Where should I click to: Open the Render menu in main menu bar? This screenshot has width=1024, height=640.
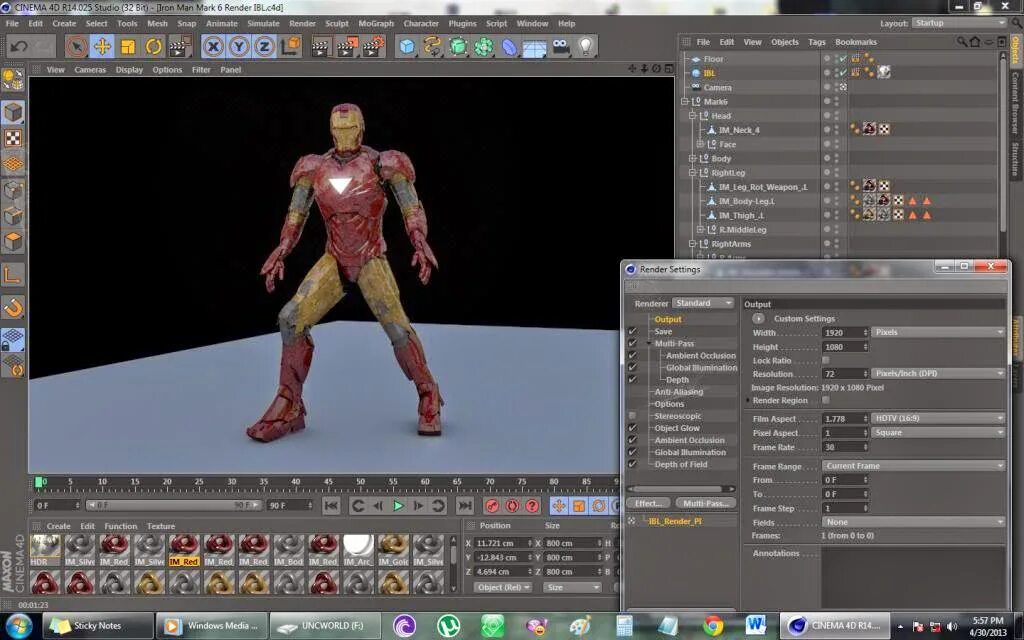[x=302, y=24]
